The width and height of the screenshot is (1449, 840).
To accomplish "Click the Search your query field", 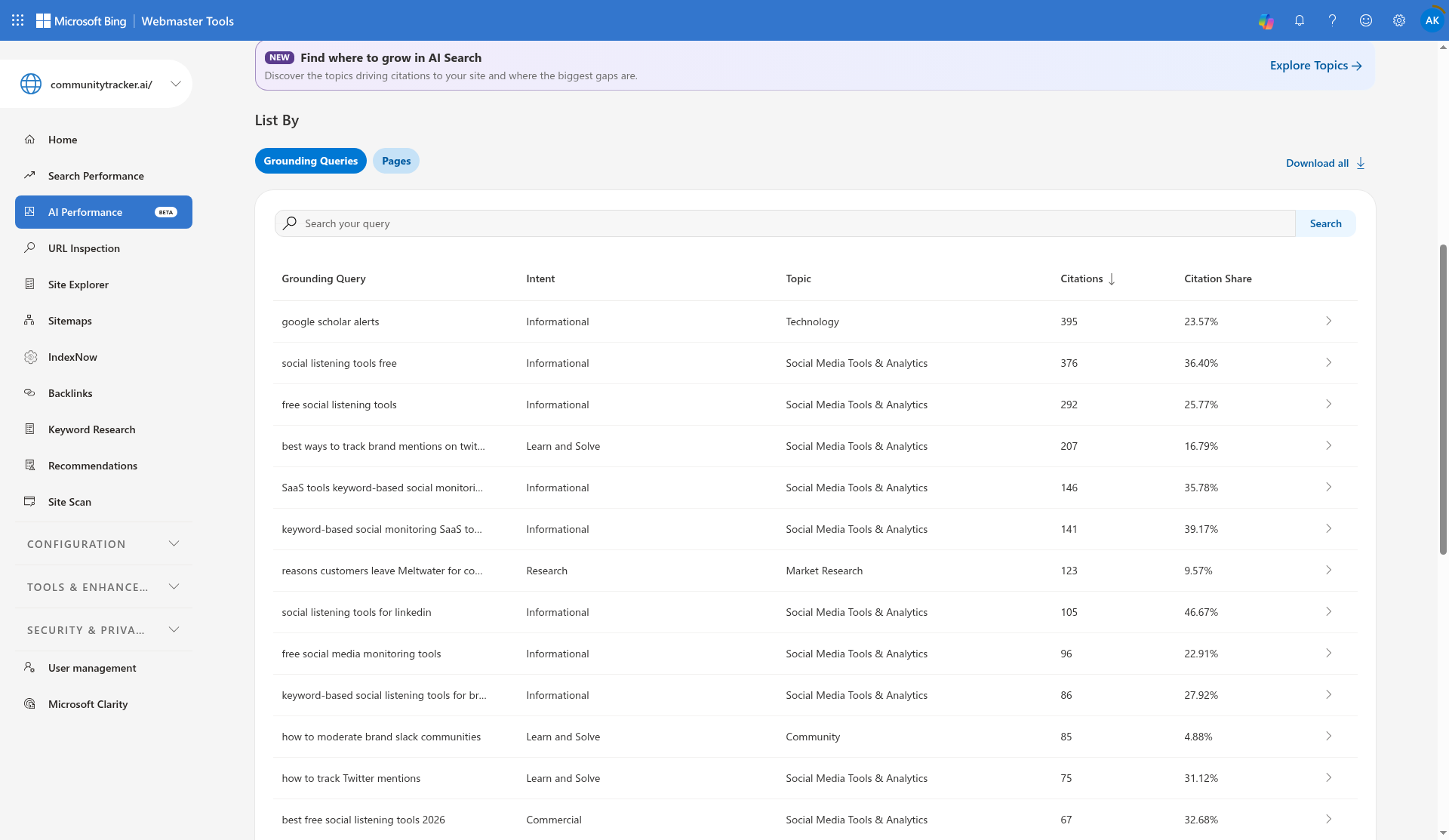I will tap(785, 223).
